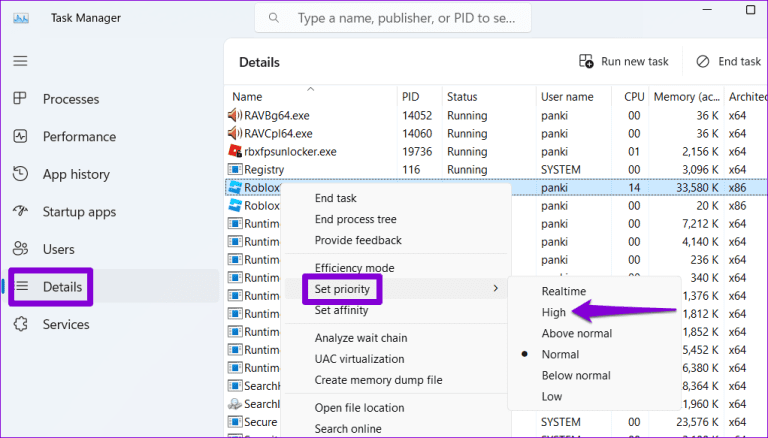The width and height of the screenshot is (768, 438).
Task: Select the Normal priority radio option
Action: tap(560, 355)
